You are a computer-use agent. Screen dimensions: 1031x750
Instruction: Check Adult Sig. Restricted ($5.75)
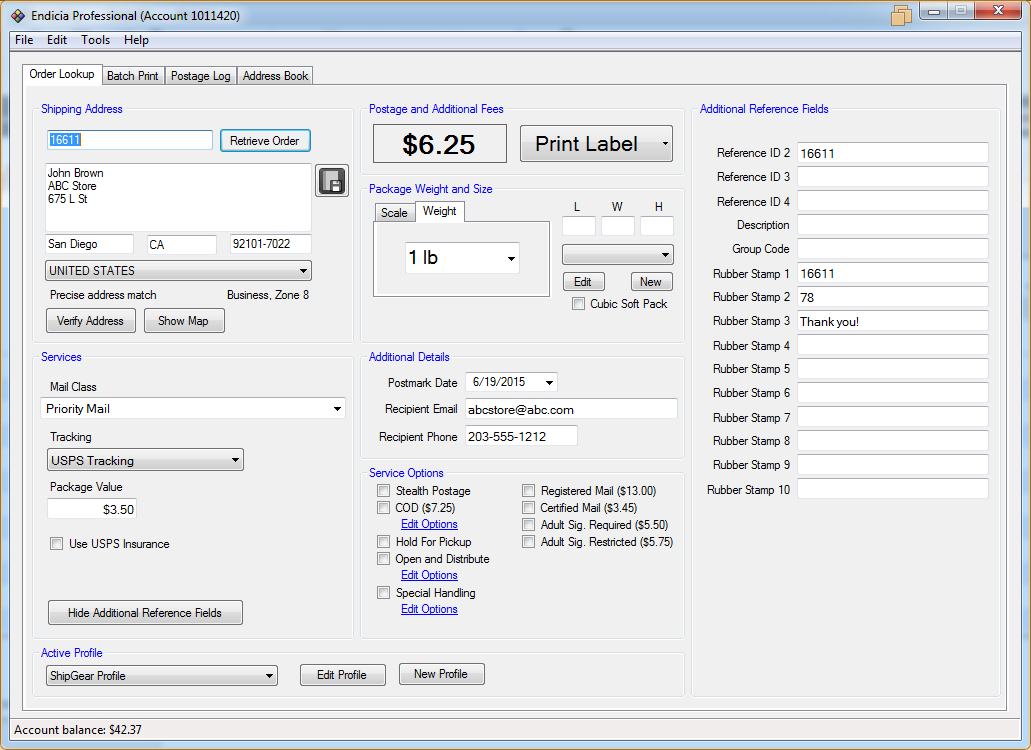click(528, 542)
